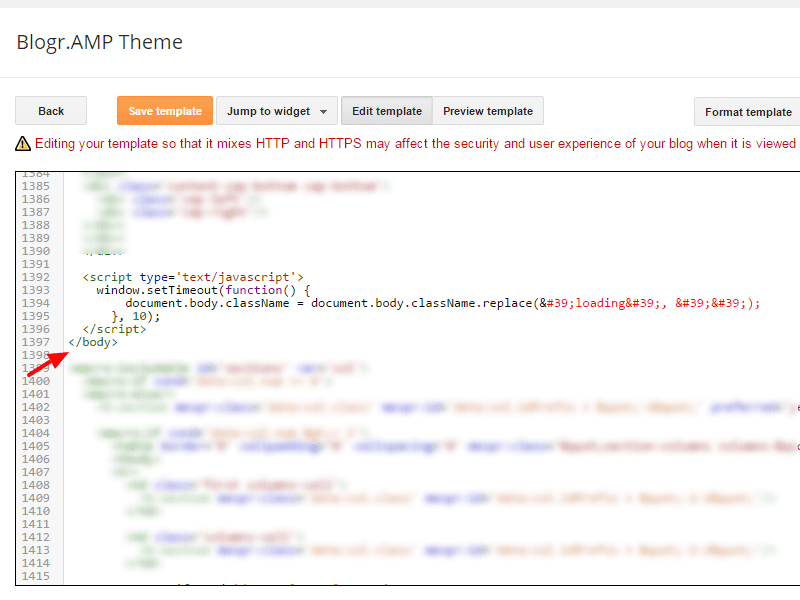This screenshot has height=600, width=800.
Task: Click the Format template button
Action: [748, 112]
